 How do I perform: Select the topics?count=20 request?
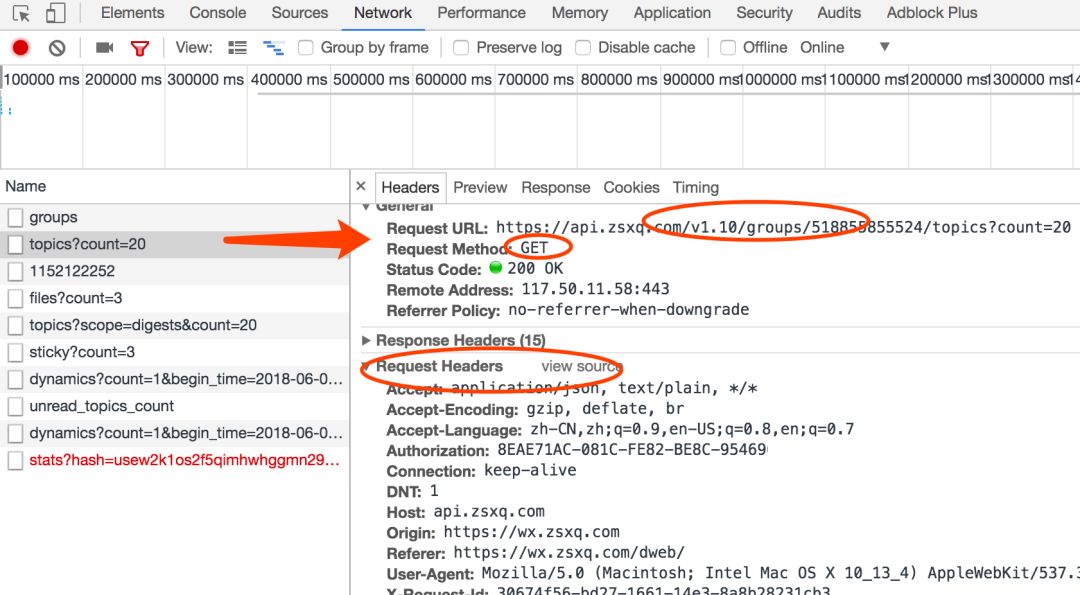pyautogui.click(x=174, y=244)
